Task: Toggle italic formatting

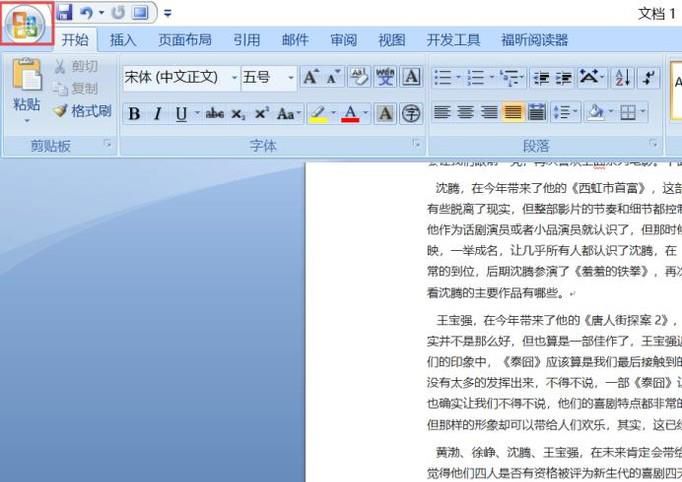Action: [157, 114]
